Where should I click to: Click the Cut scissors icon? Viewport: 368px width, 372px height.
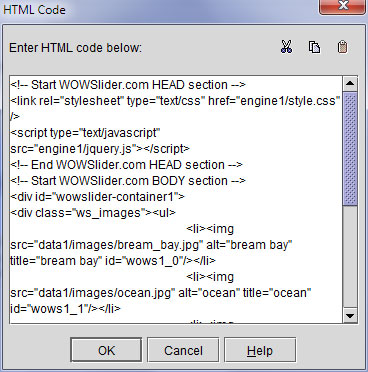(286, 47)
